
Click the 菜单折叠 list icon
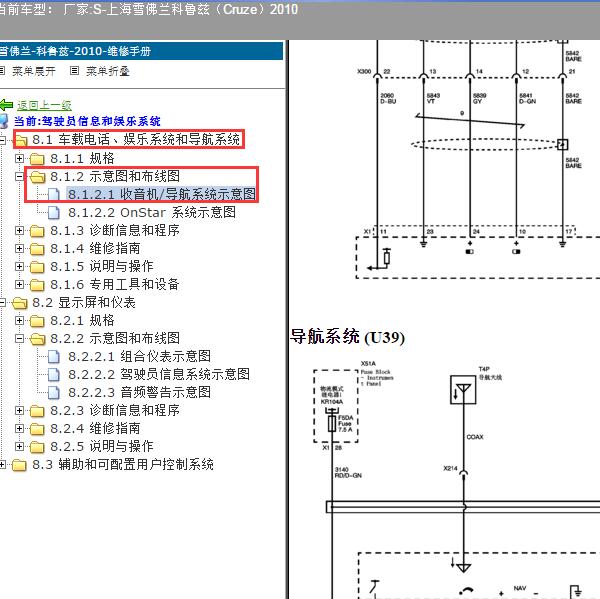[74, 71]
